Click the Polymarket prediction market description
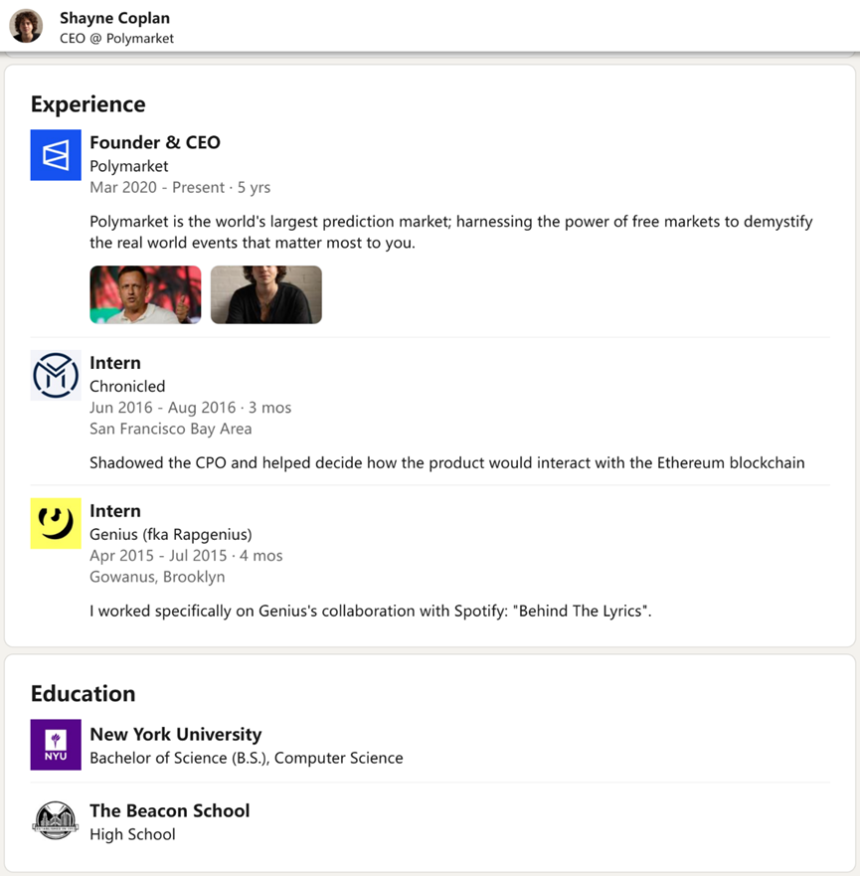The image size is (860, 876). pyautogui.click(x=451, y=232)
